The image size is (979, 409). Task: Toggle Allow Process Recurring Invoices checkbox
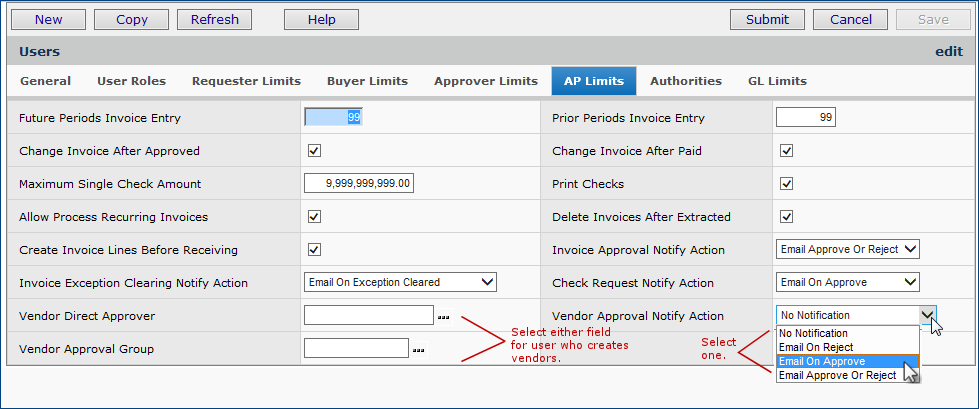tap(314, 217)
